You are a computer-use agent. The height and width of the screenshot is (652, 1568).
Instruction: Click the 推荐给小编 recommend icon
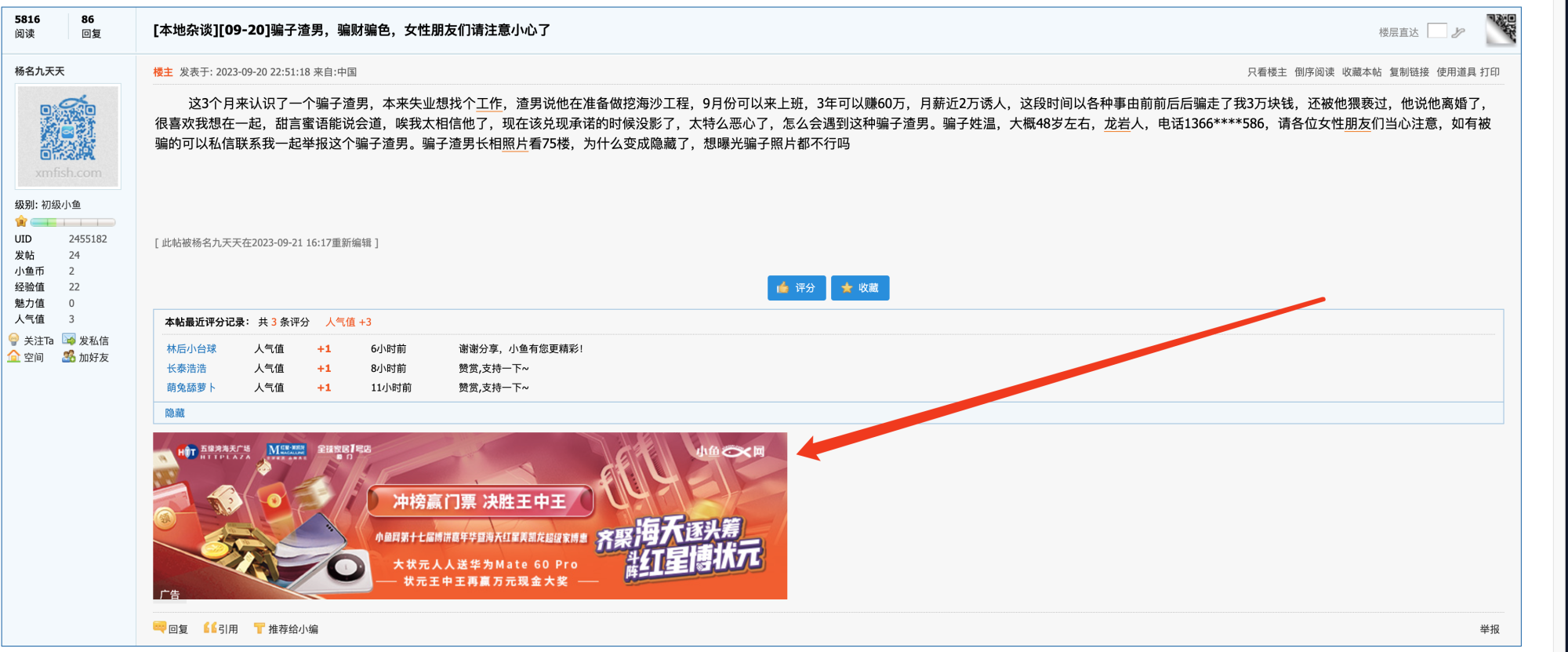(259, 628)
